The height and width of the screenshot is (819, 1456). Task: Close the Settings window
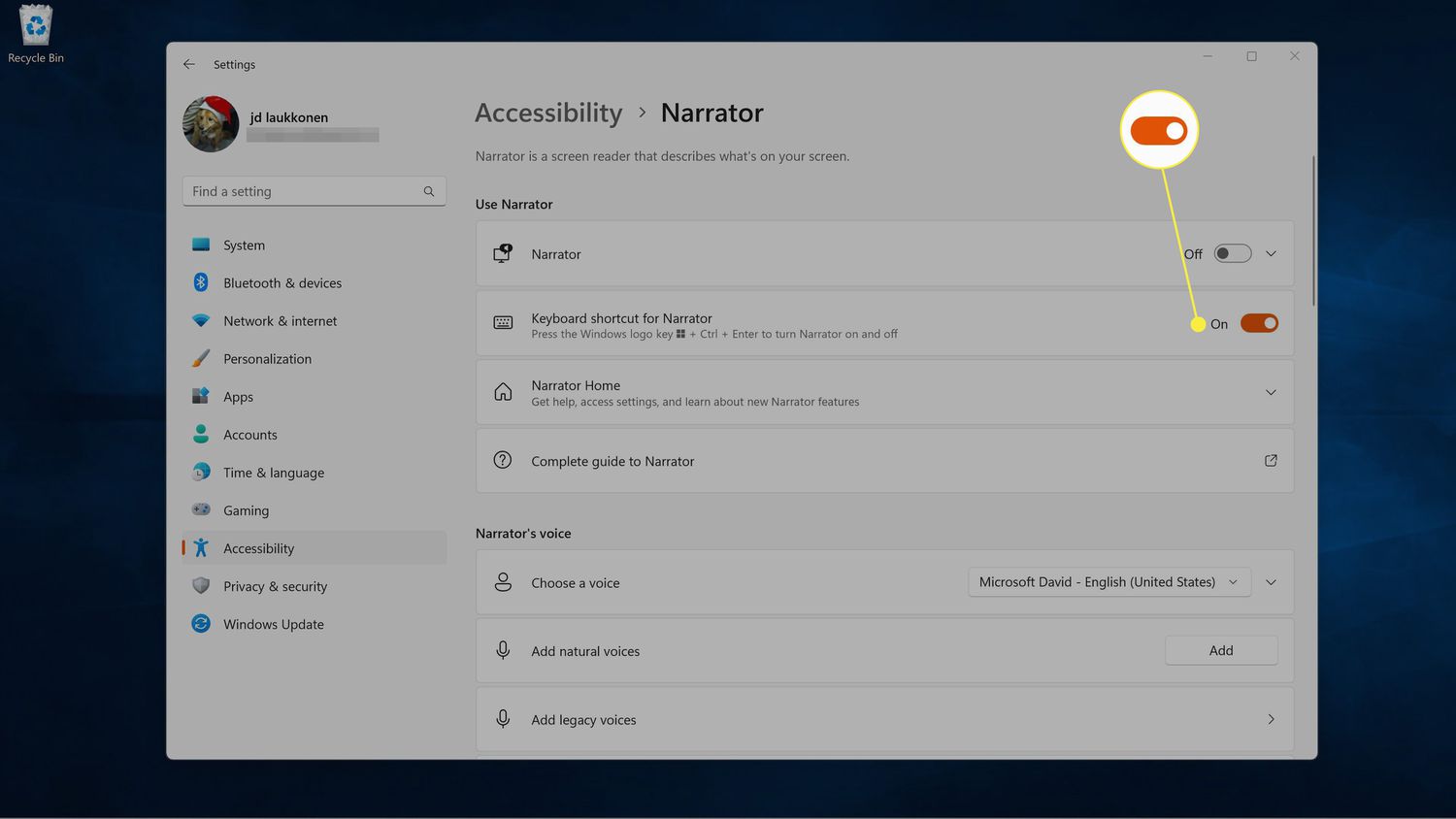(x=1295, y=56)
